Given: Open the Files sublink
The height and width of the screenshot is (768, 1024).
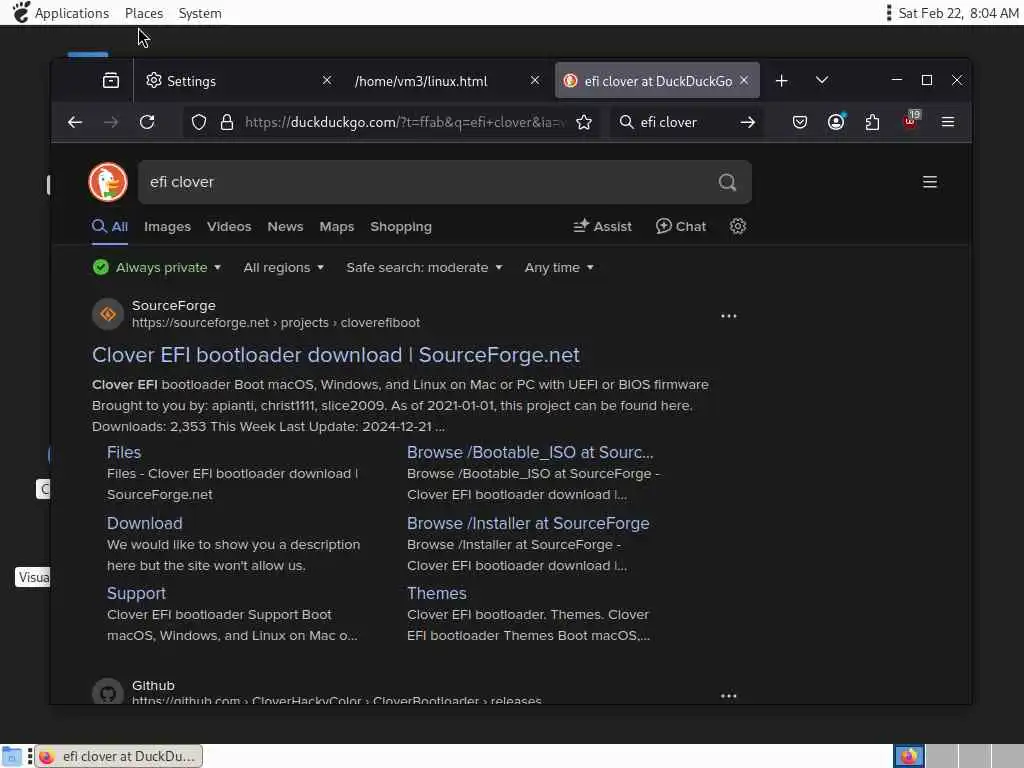Looking at the screenshot, I should (124, 452).
